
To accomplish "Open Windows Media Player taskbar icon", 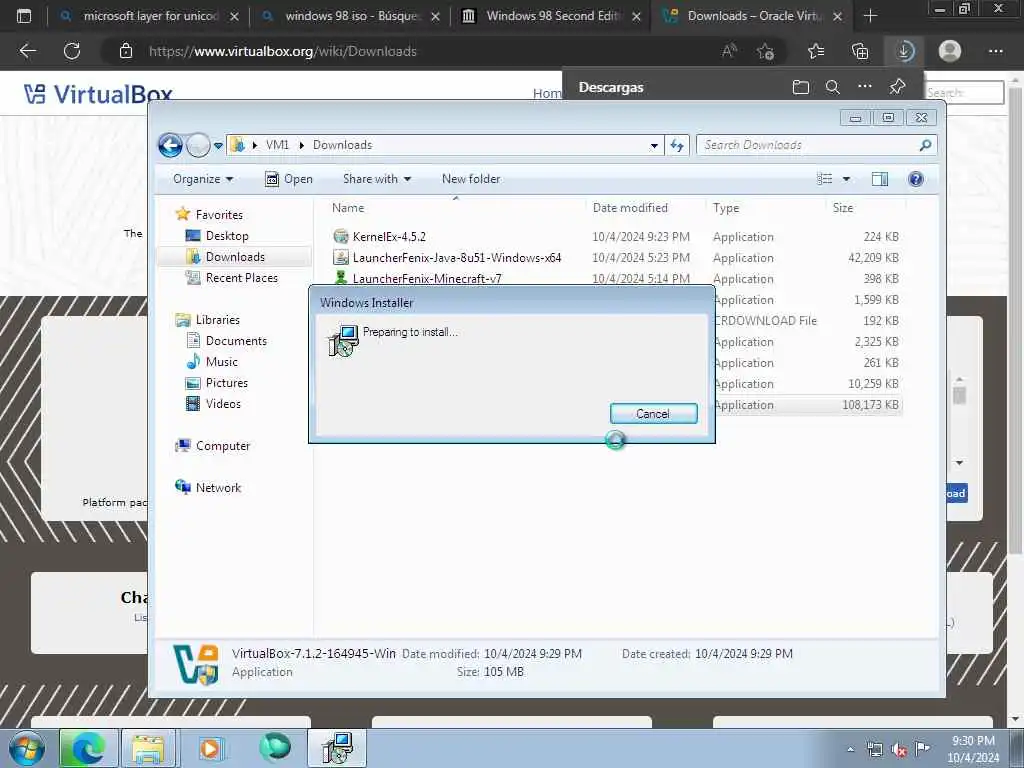I will 211,748.
